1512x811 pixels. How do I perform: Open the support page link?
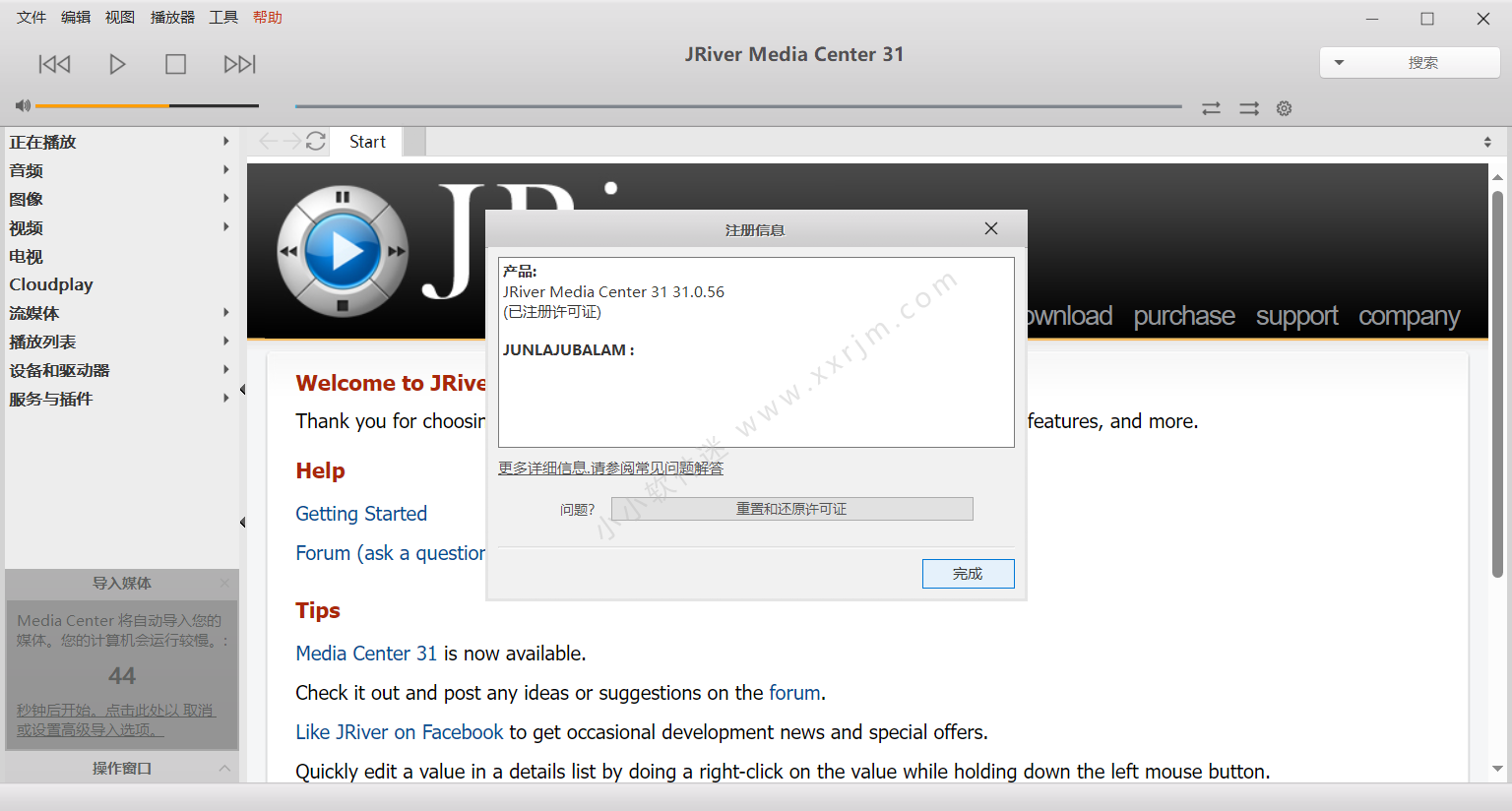pos(1296,316)
